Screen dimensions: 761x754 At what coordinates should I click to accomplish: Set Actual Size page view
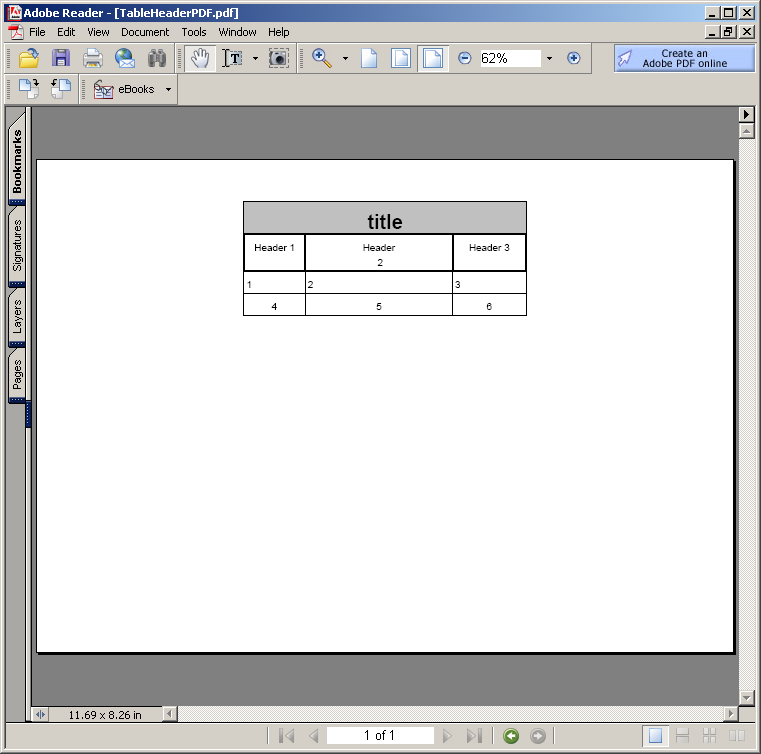click(x=369, y=58)
